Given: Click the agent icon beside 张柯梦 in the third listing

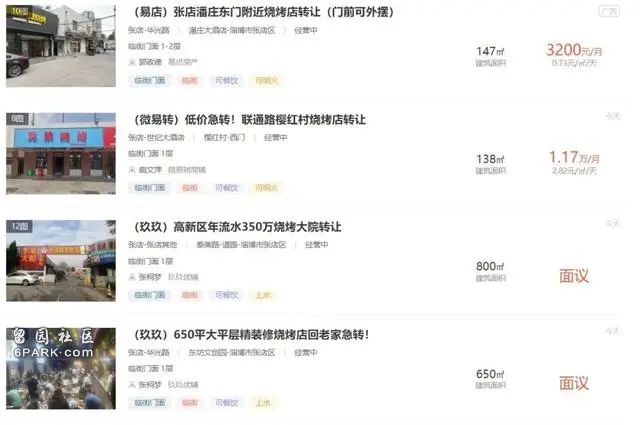Looking at the screenshot, I should (132, 277).
